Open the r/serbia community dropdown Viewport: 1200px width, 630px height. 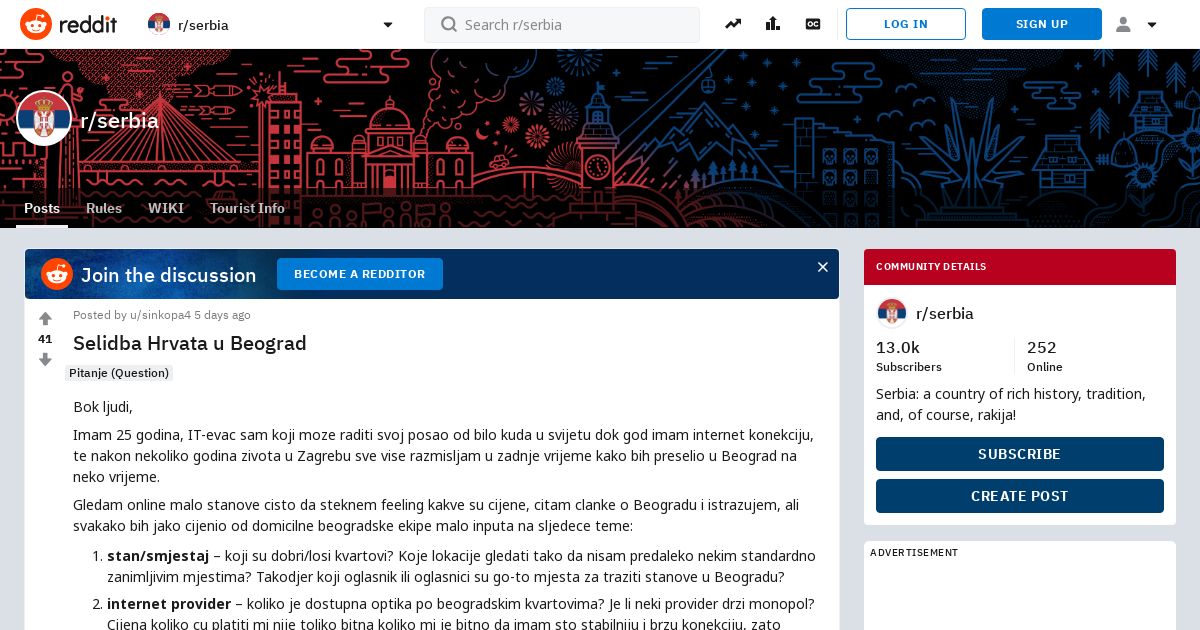(271, 25)
